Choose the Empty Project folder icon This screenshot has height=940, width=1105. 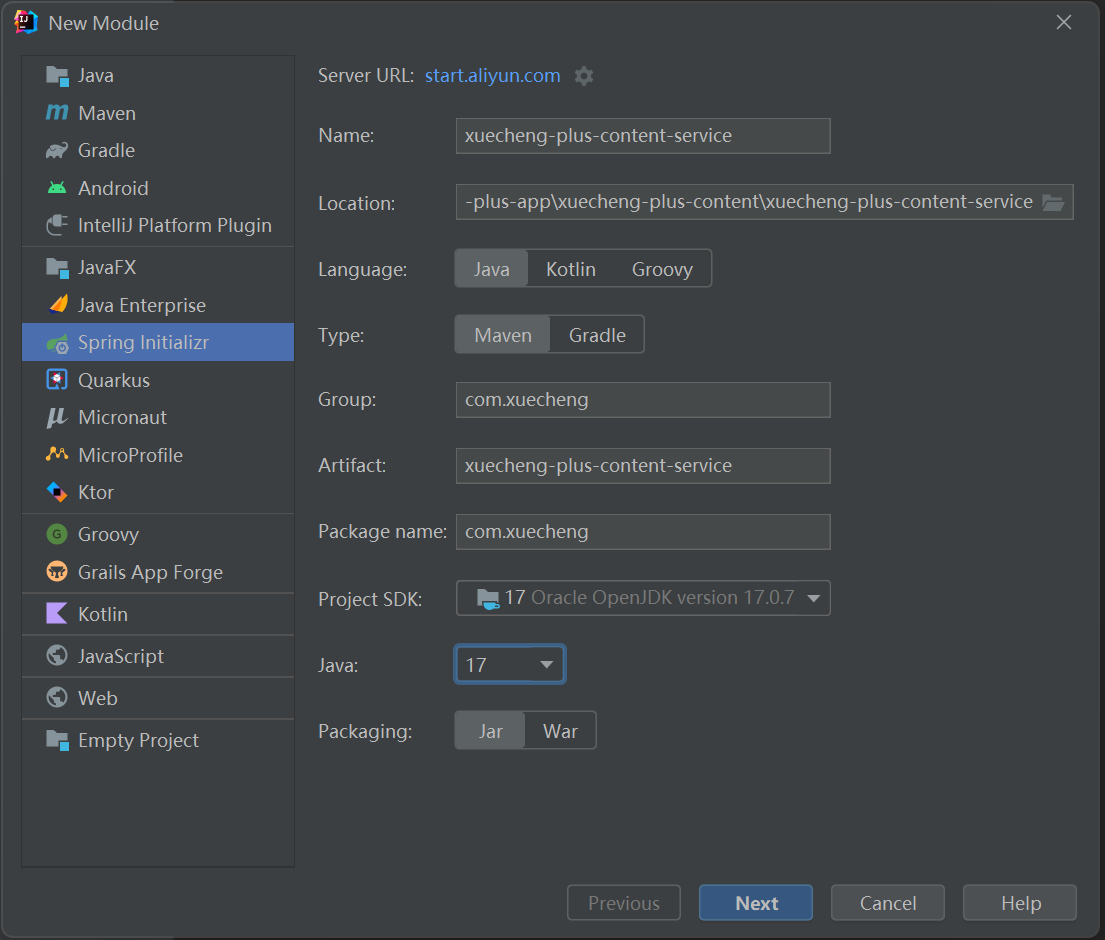point(57,741)
